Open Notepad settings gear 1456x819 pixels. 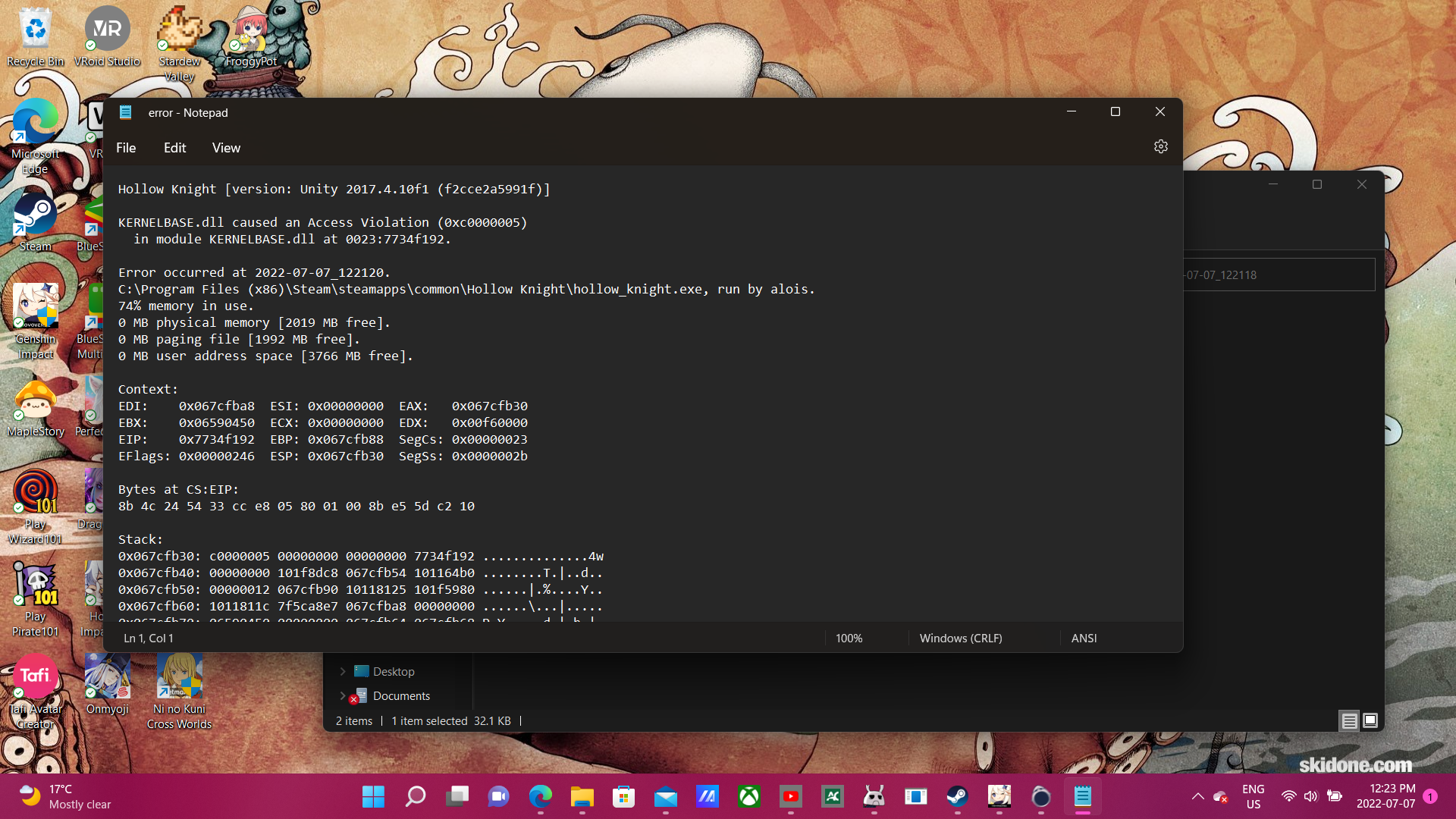point(1160,147)
